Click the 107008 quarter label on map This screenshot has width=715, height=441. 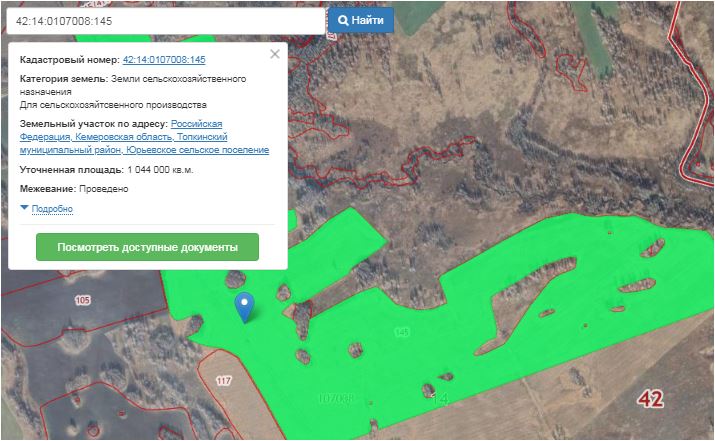point(336,398)
